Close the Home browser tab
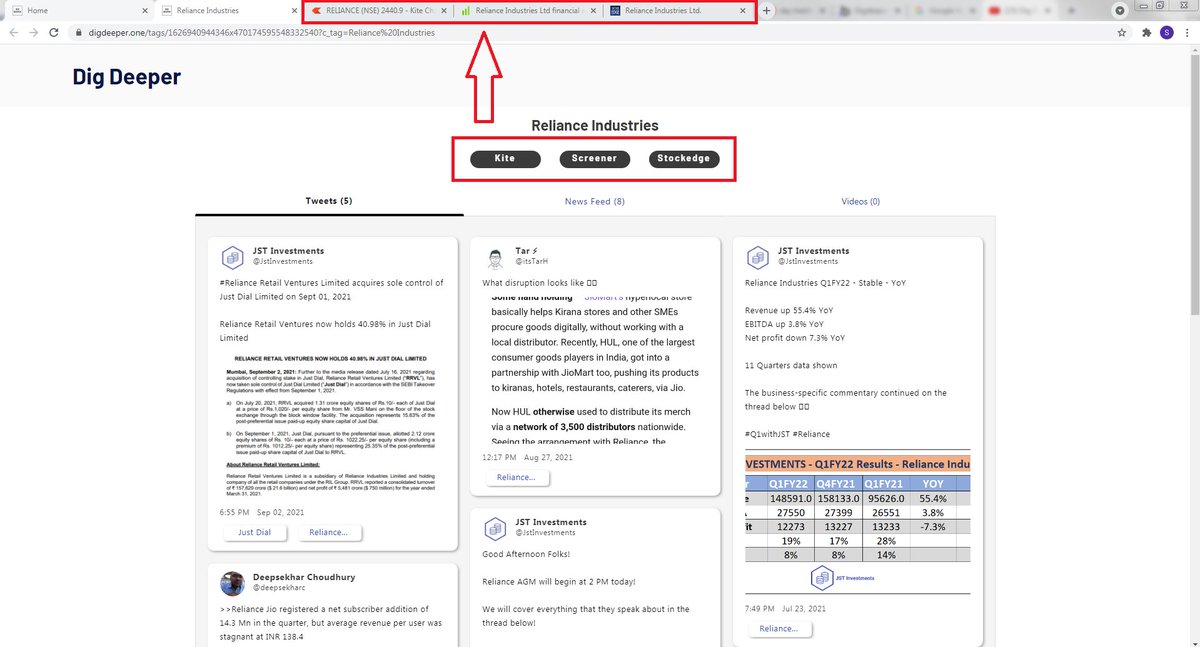 click(x=147, y=10)
